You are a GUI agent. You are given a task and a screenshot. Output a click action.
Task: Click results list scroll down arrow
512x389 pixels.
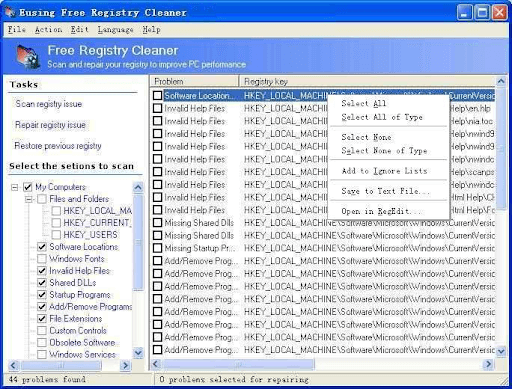(x=501, y=351)
